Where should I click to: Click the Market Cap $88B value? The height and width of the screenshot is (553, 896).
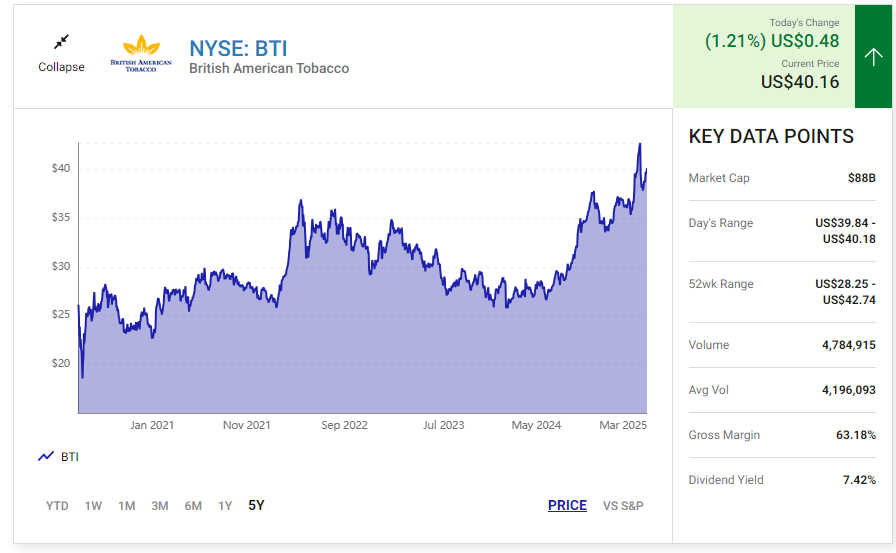pyautogui.click(x=862, y=178)
